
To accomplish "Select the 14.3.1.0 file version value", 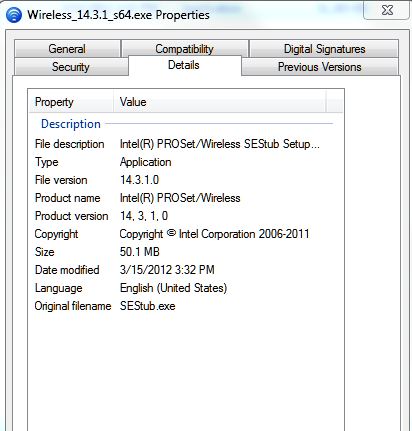I will pyautogui.click(x=139, y=180).
